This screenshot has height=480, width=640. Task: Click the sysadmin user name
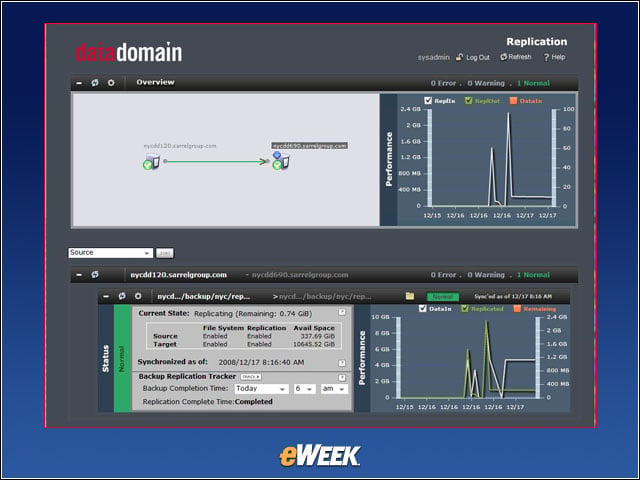point(433,58)
